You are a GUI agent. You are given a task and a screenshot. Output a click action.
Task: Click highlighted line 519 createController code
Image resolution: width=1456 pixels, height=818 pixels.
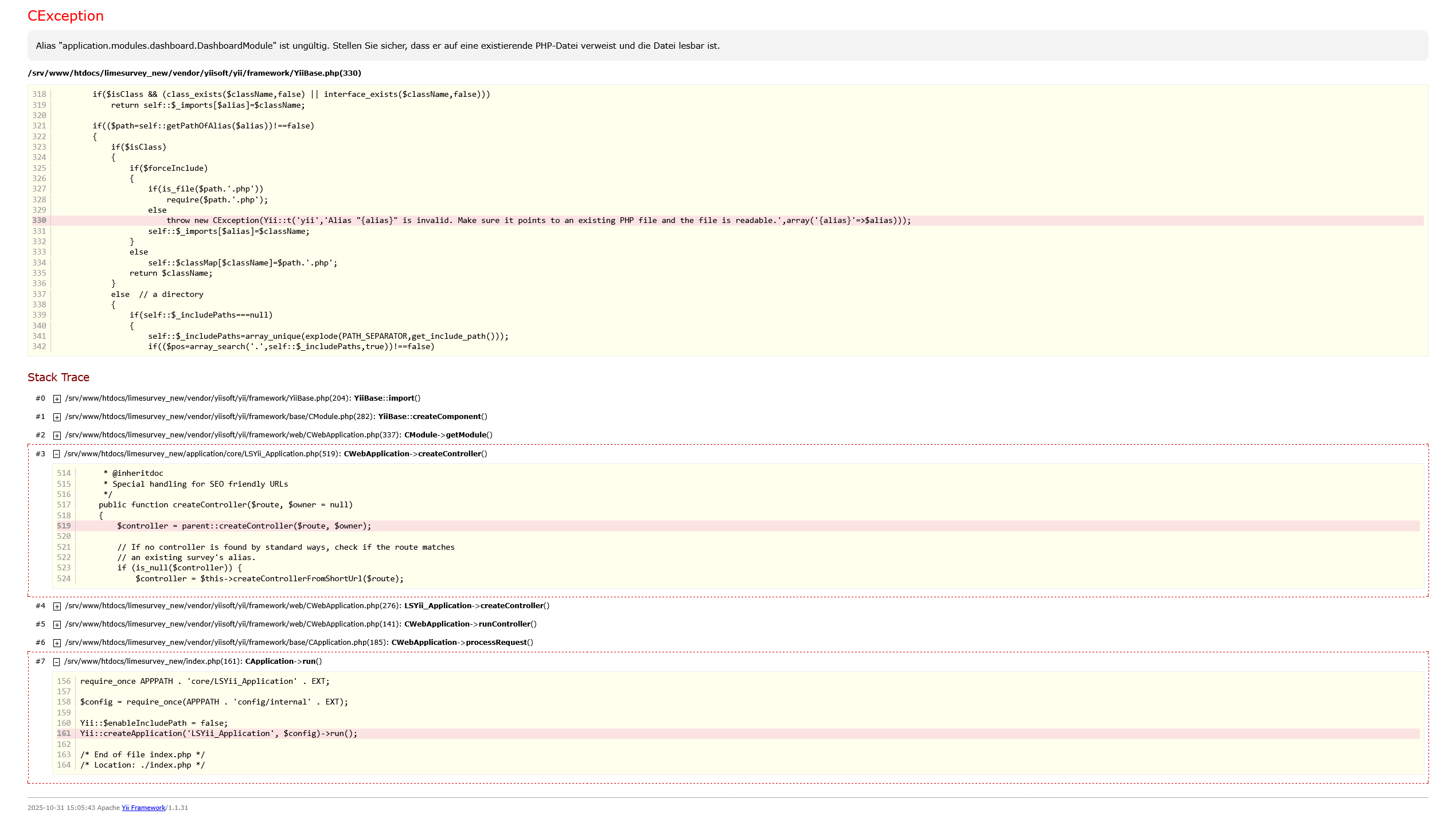(x=244, y=526)
